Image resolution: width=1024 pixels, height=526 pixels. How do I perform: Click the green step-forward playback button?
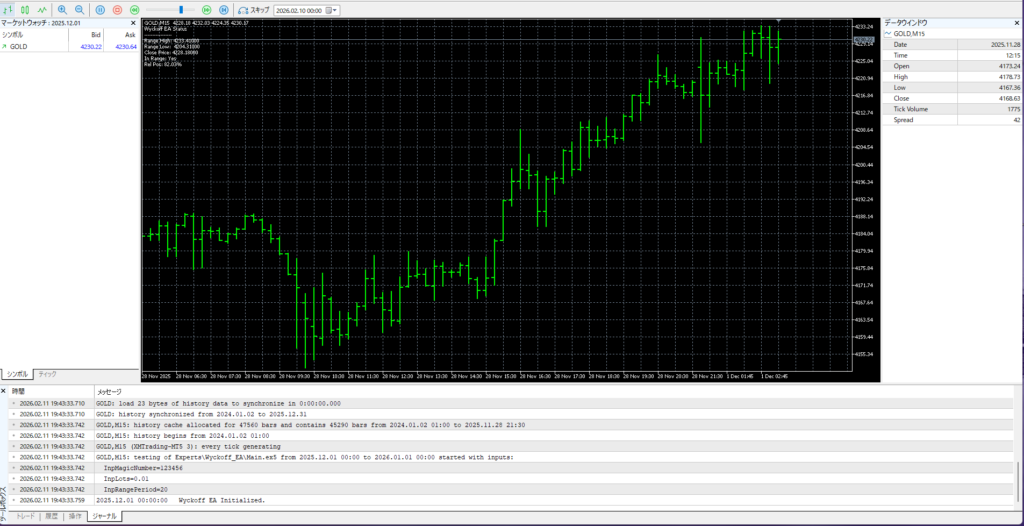(206, 9)
